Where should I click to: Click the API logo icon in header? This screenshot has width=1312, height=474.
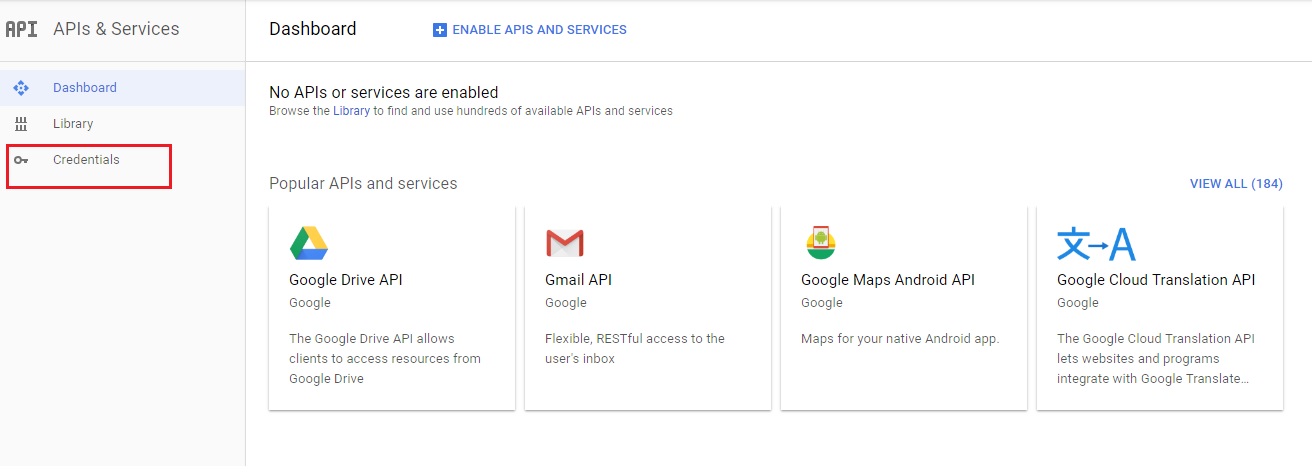tap(21, 29)
